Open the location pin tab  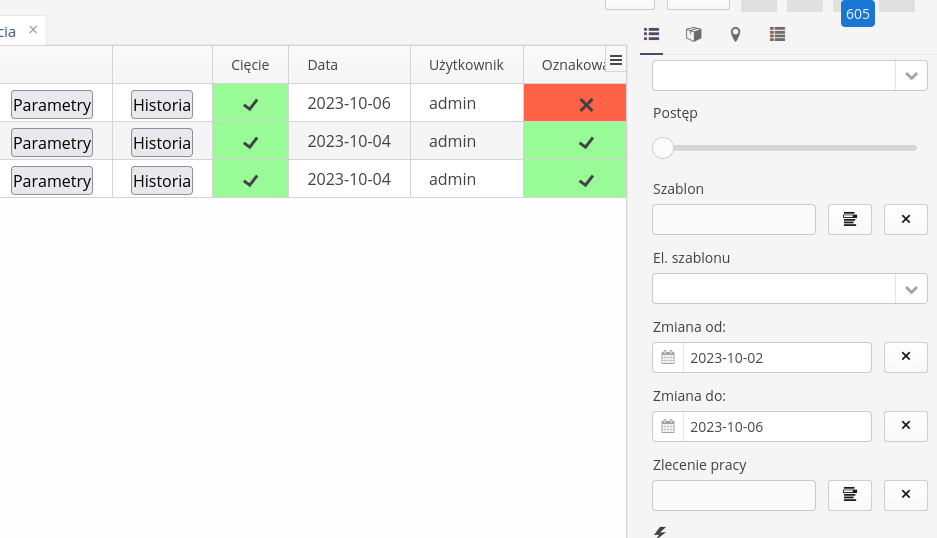(735, 35)
